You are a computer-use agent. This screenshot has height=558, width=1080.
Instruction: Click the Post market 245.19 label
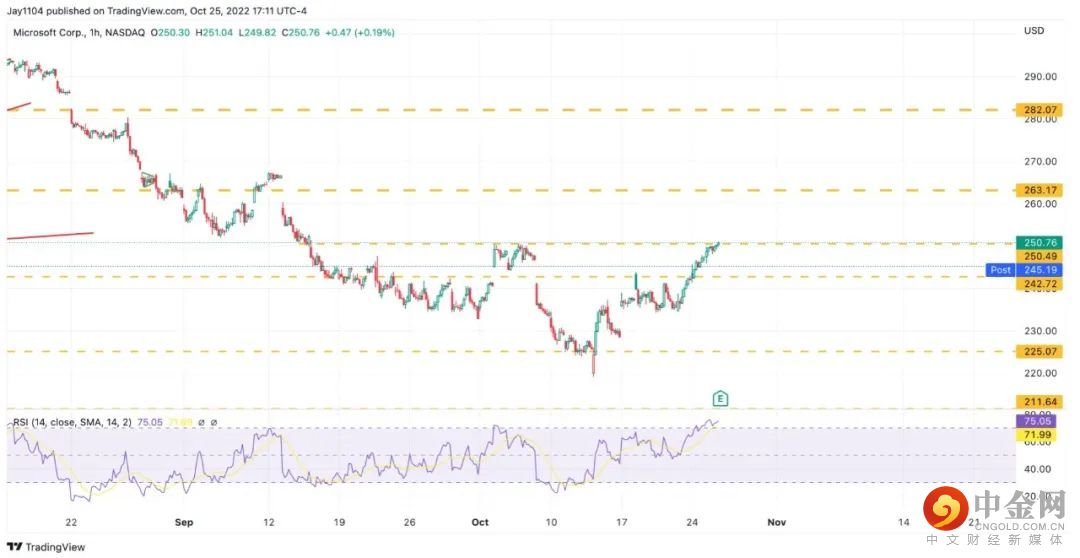(1026, 270)
